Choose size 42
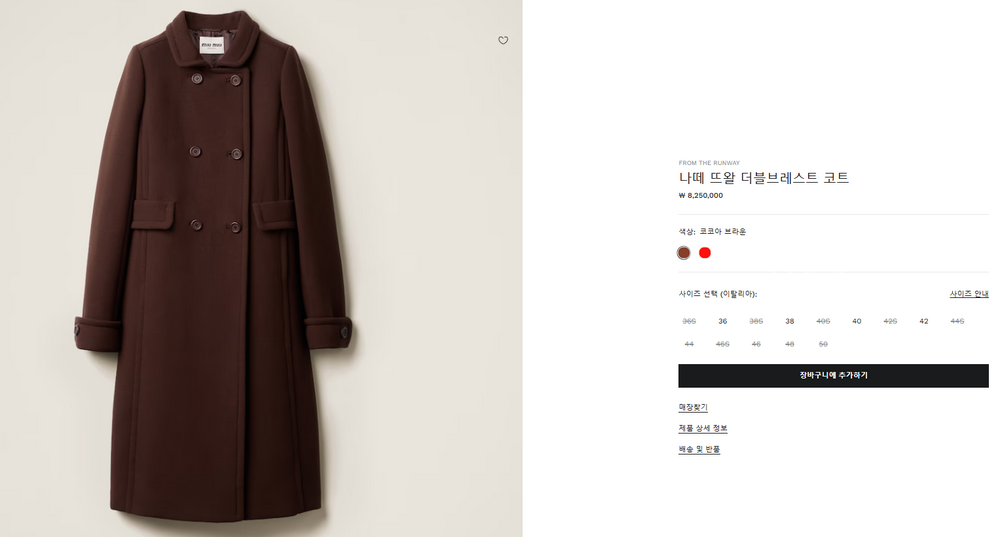This screenshot has width=1000, height=537. [924, 321]
